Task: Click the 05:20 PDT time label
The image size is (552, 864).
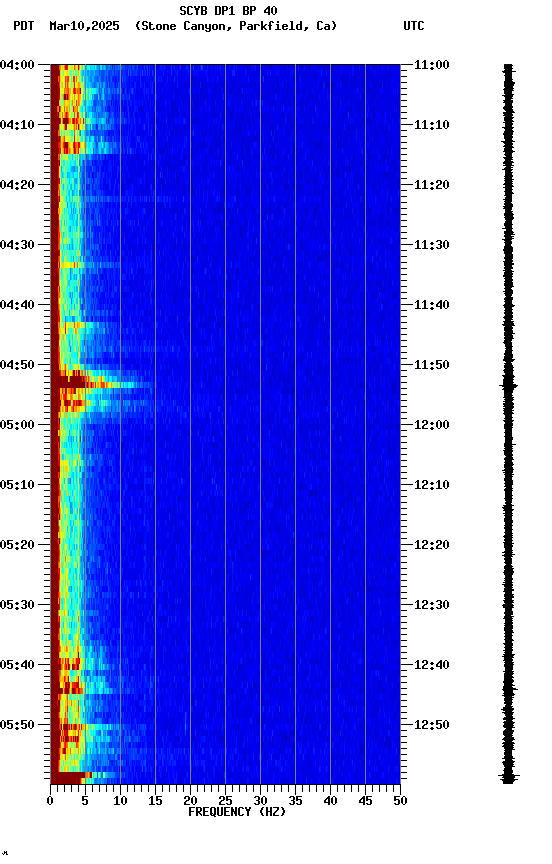Action: (x=17, y=545)
